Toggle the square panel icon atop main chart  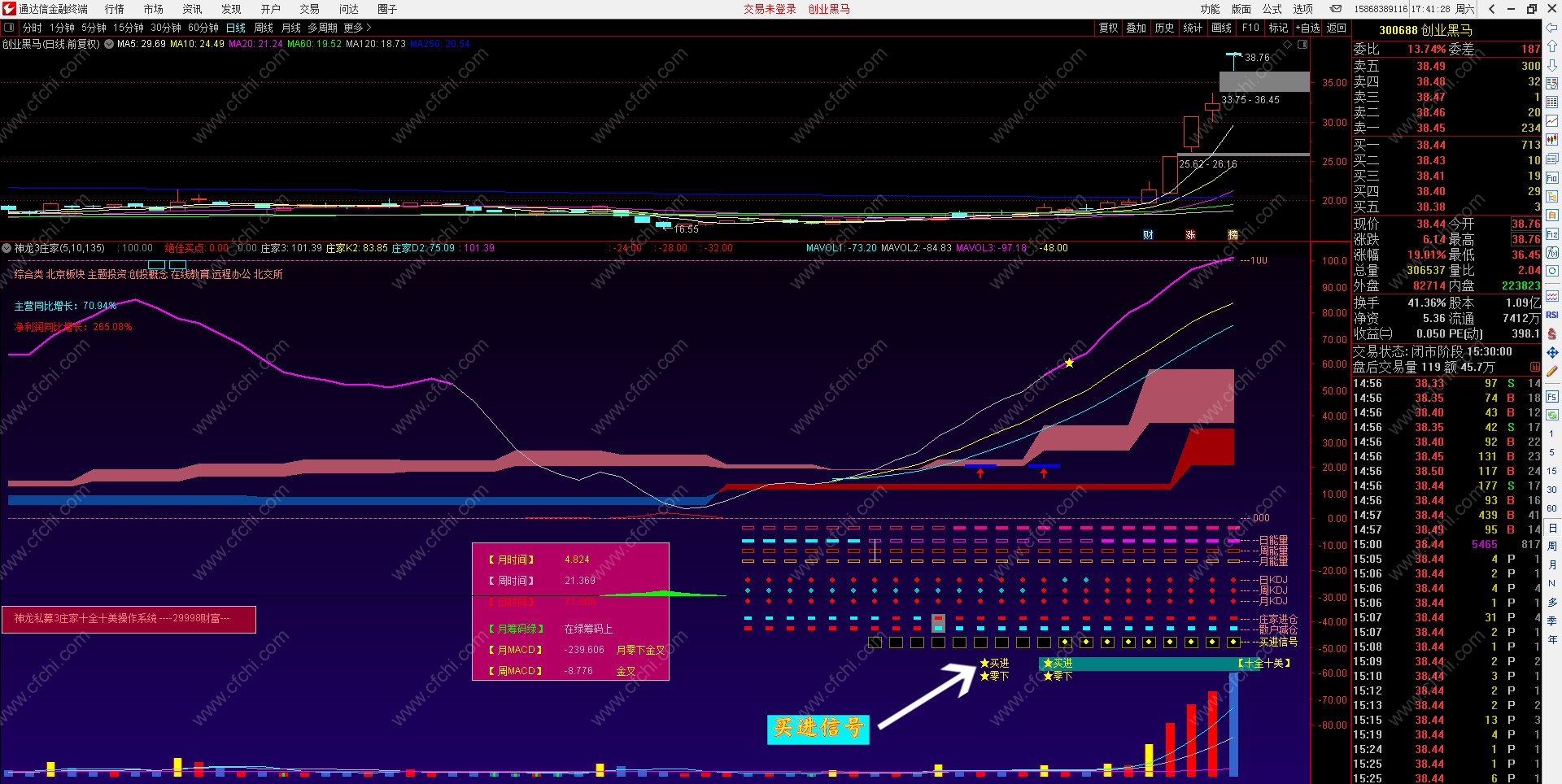1302,44
